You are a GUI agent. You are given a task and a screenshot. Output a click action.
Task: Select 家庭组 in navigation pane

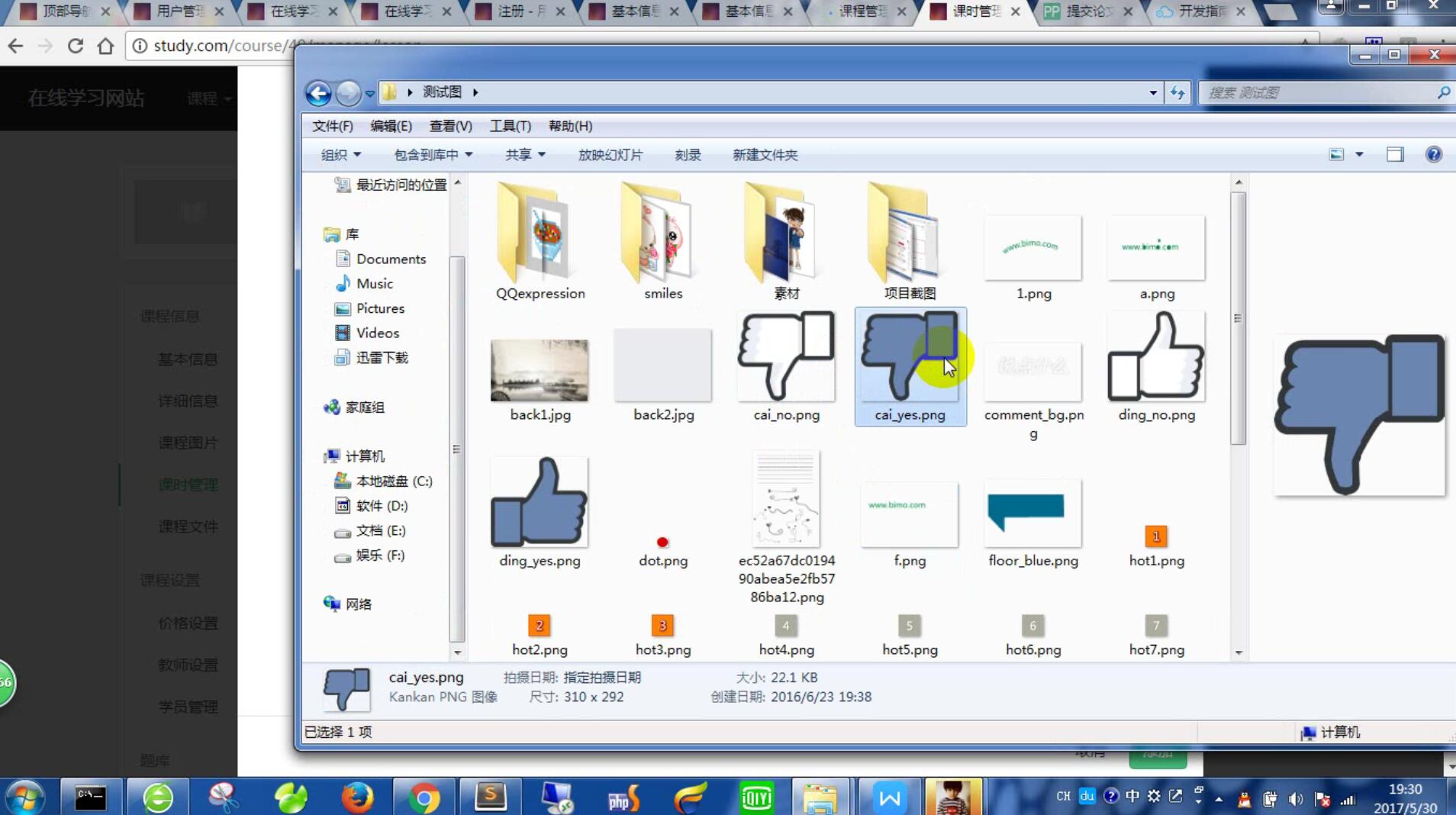point(354,407)
